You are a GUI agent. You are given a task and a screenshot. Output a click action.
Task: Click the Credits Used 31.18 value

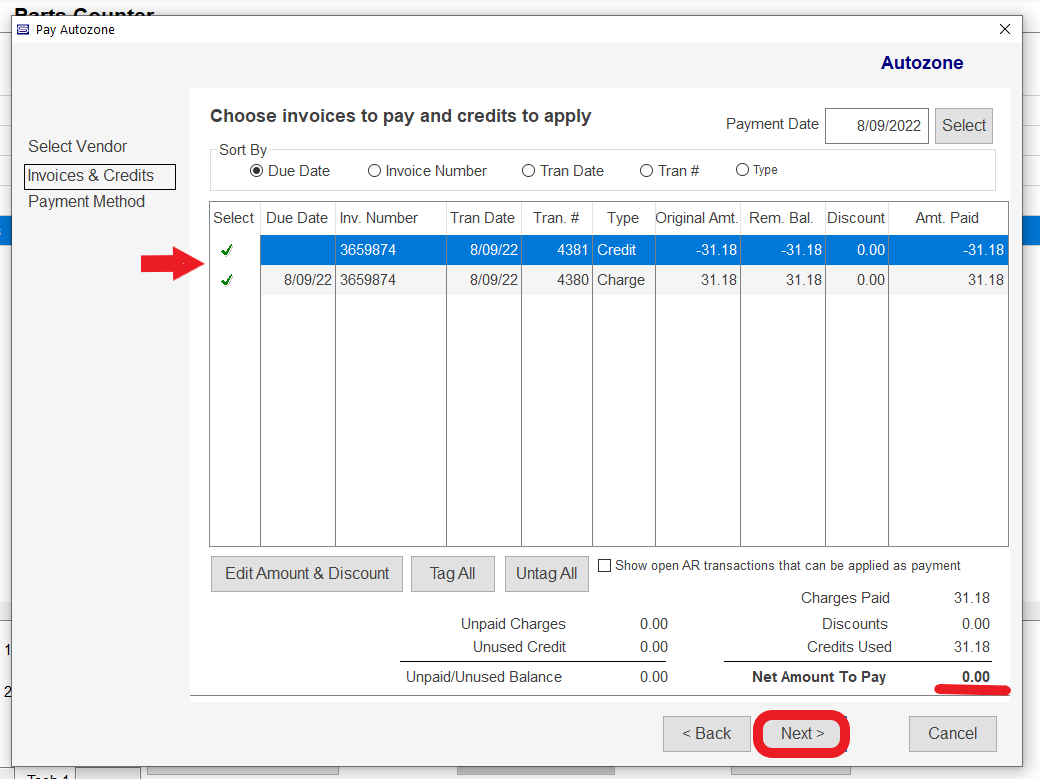pos(972,647)
